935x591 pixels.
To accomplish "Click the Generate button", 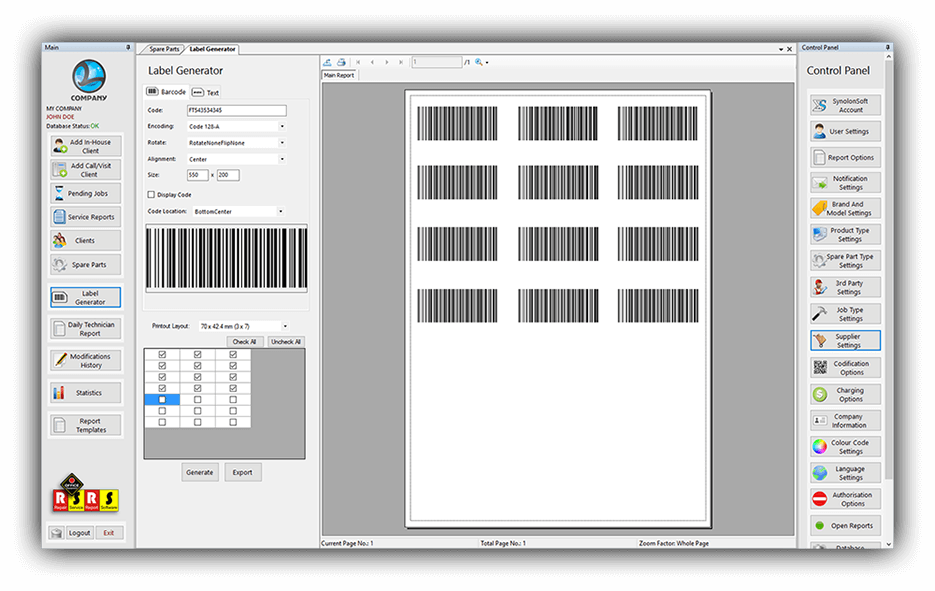I will click(200, 472).
